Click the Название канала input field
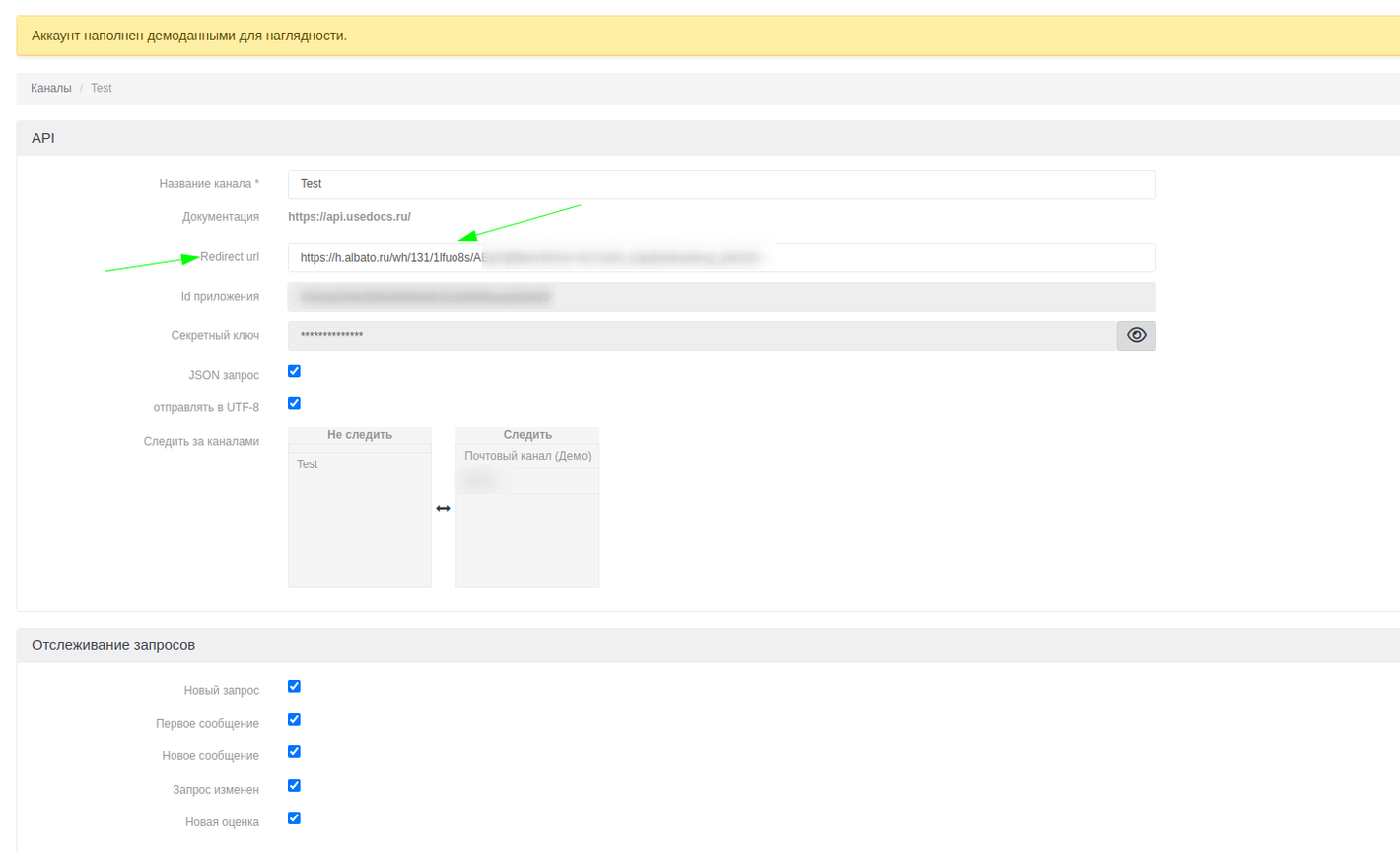This screenshot has height=852, width=1400. 721,184
